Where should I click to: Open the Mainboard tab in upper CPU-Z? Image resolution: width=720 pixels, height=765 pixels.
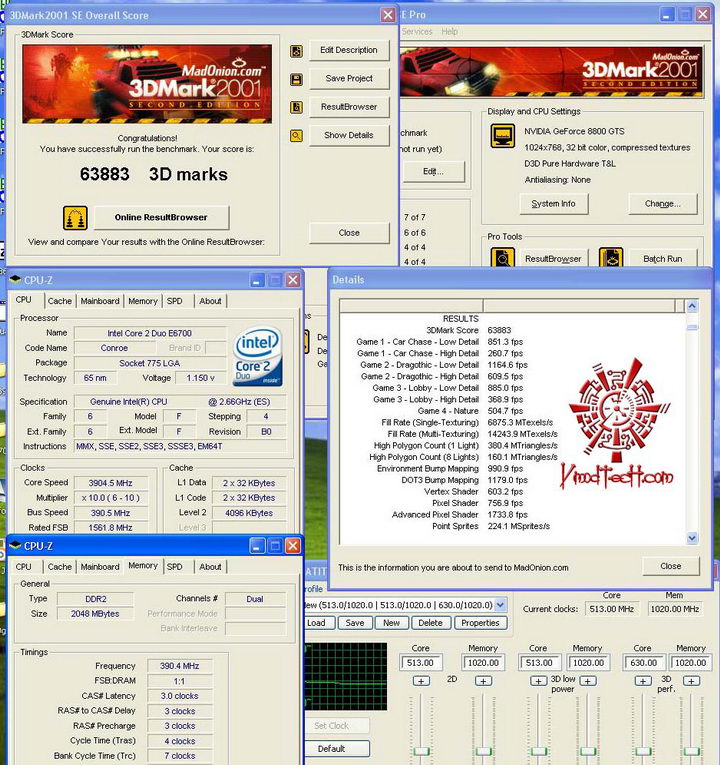pyautogui.click(x=100, y=301)
